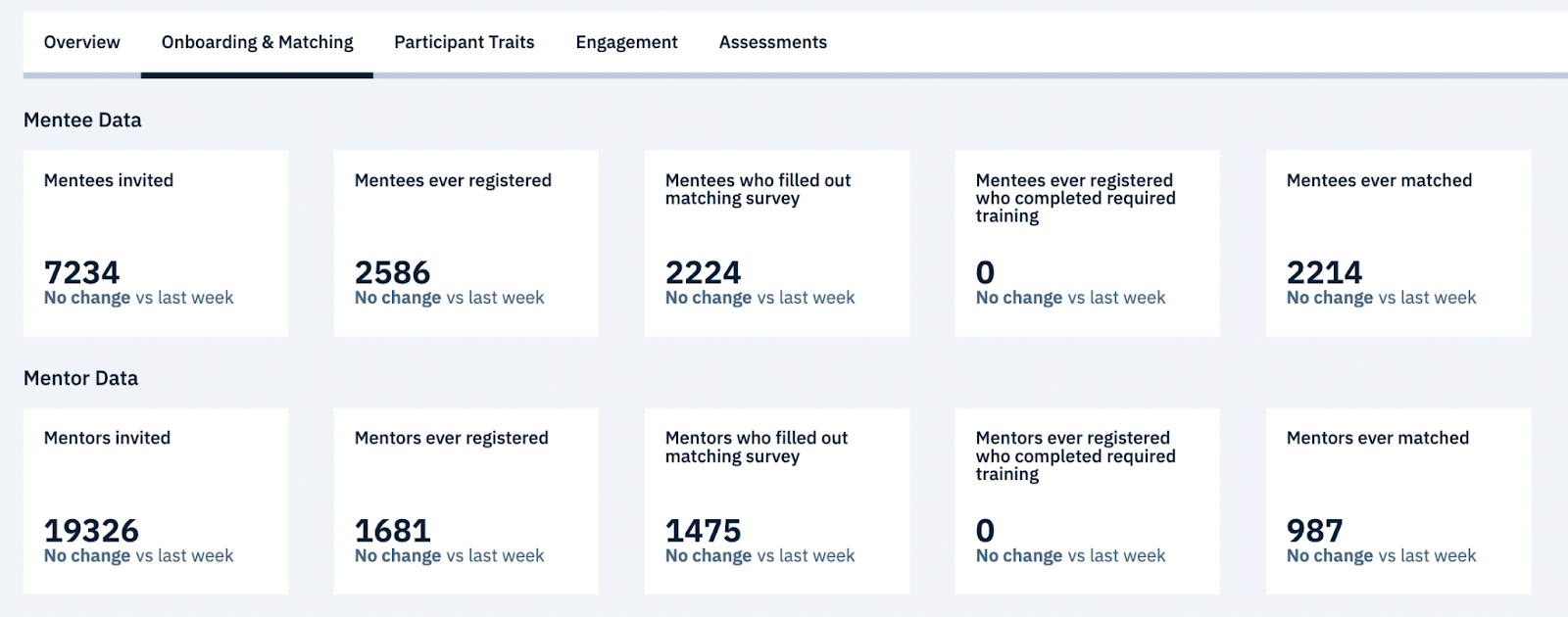Viewport: 1568px width, 617px height.
Task: Click the 2214 mentees matched figure
Action: click(x=1324, y=272)
